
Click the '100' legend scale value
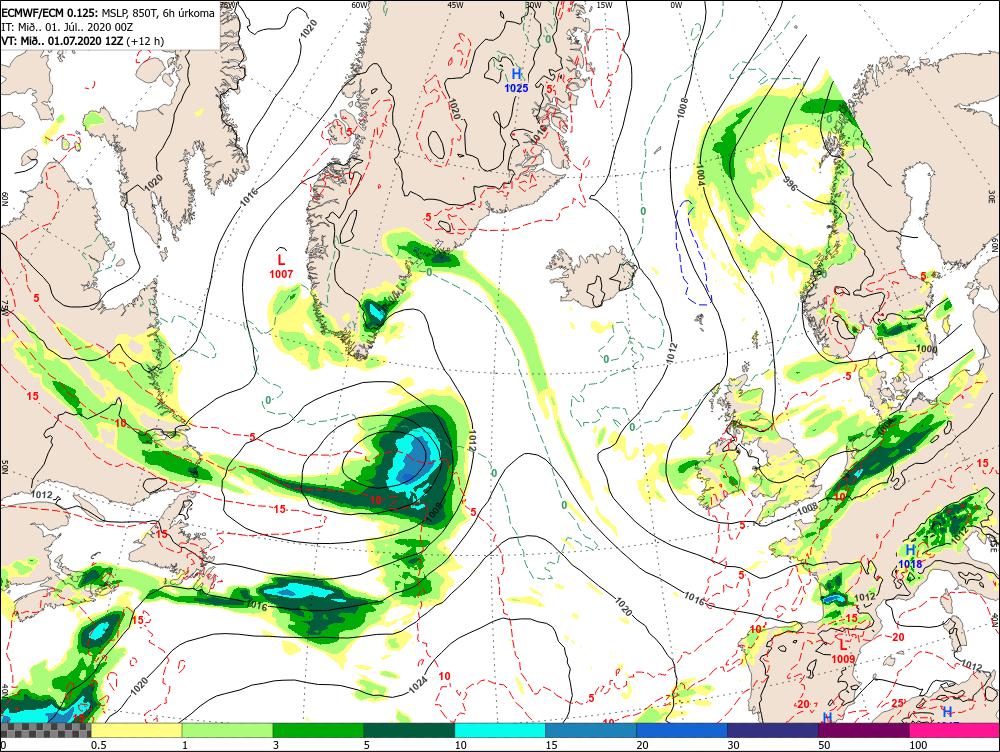pos(918,745)
